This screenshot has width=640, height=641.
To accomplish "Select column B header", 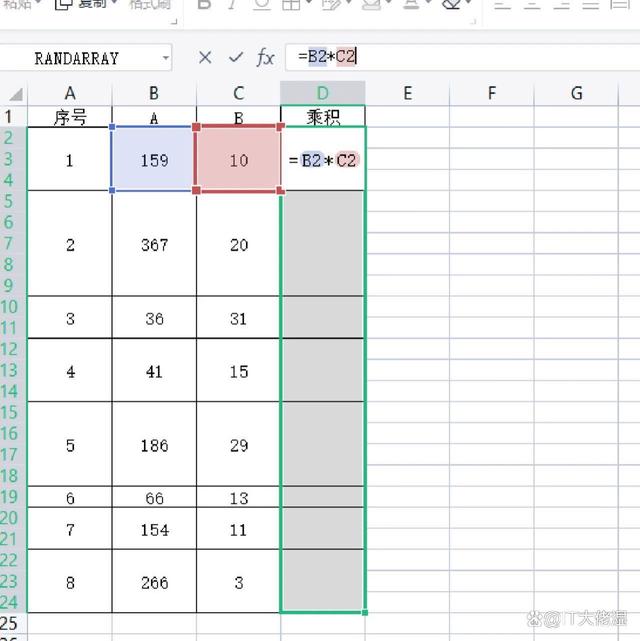I will pos(154,93).
